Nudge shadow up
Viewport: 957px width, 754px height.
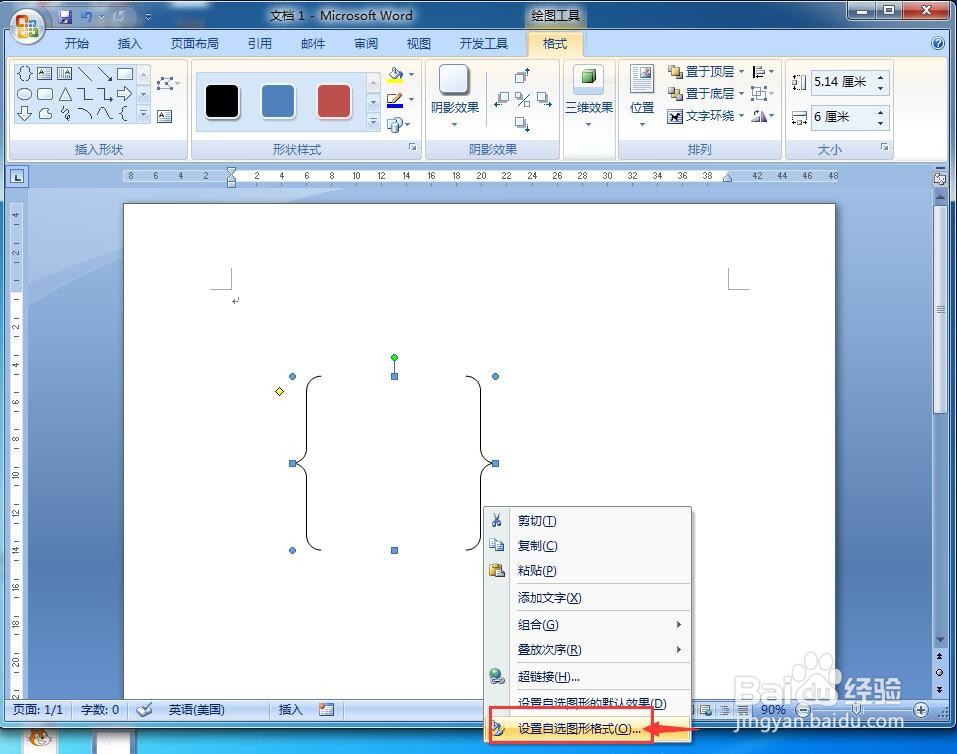point(522,76)
